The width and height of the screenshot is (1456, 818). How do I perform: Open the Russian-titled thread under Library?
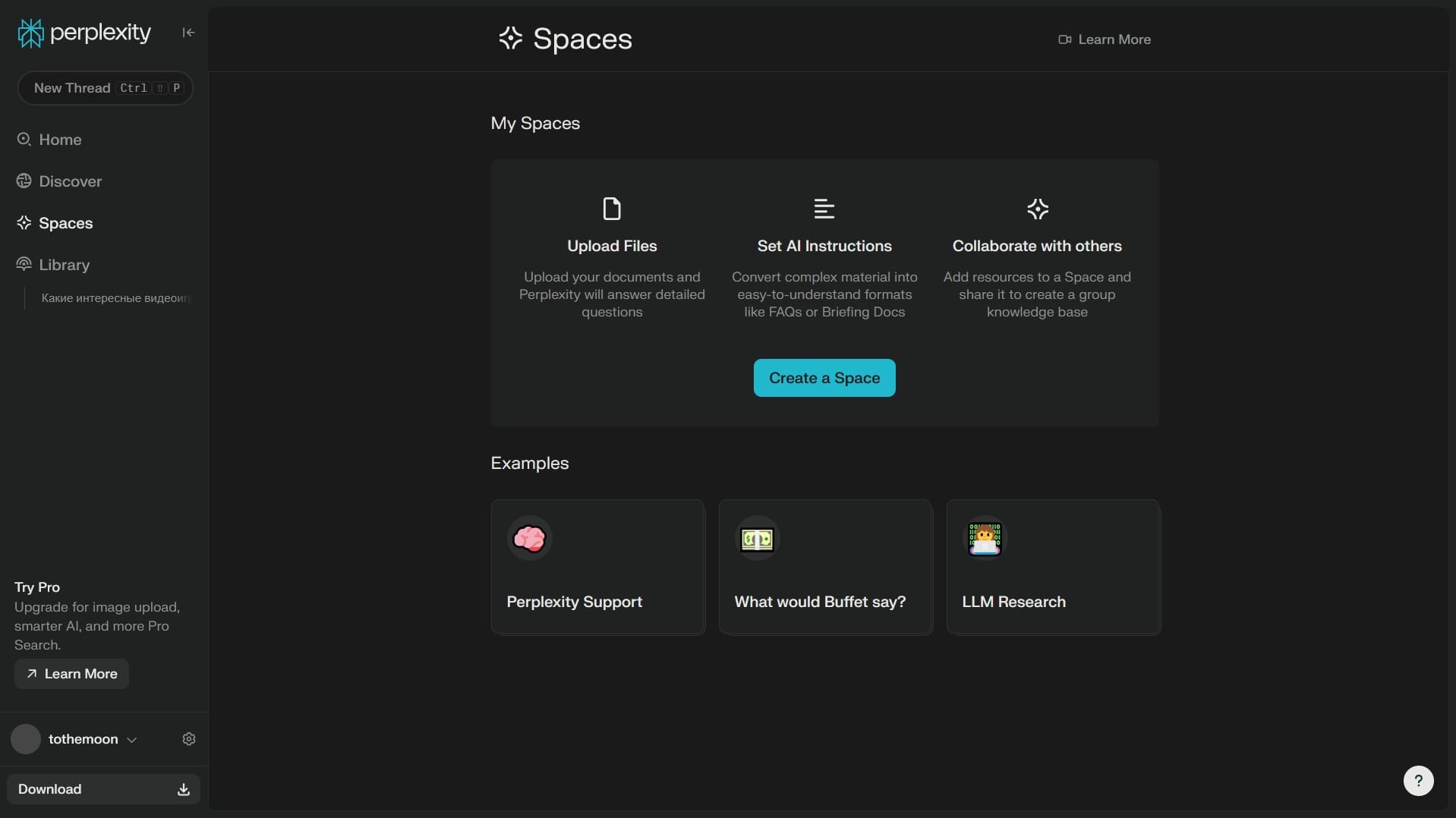click(x=115, y=298)
